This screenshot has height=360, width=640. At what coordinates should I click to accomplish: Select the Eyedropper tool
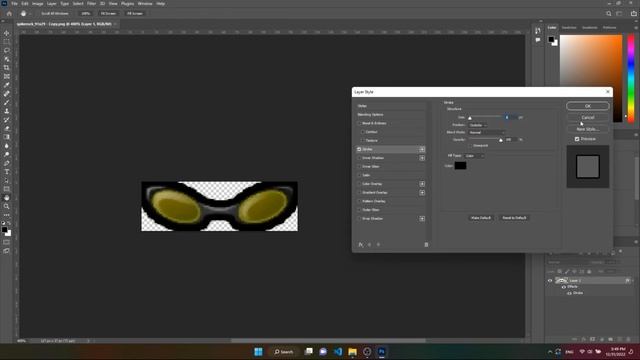[7, 85]
